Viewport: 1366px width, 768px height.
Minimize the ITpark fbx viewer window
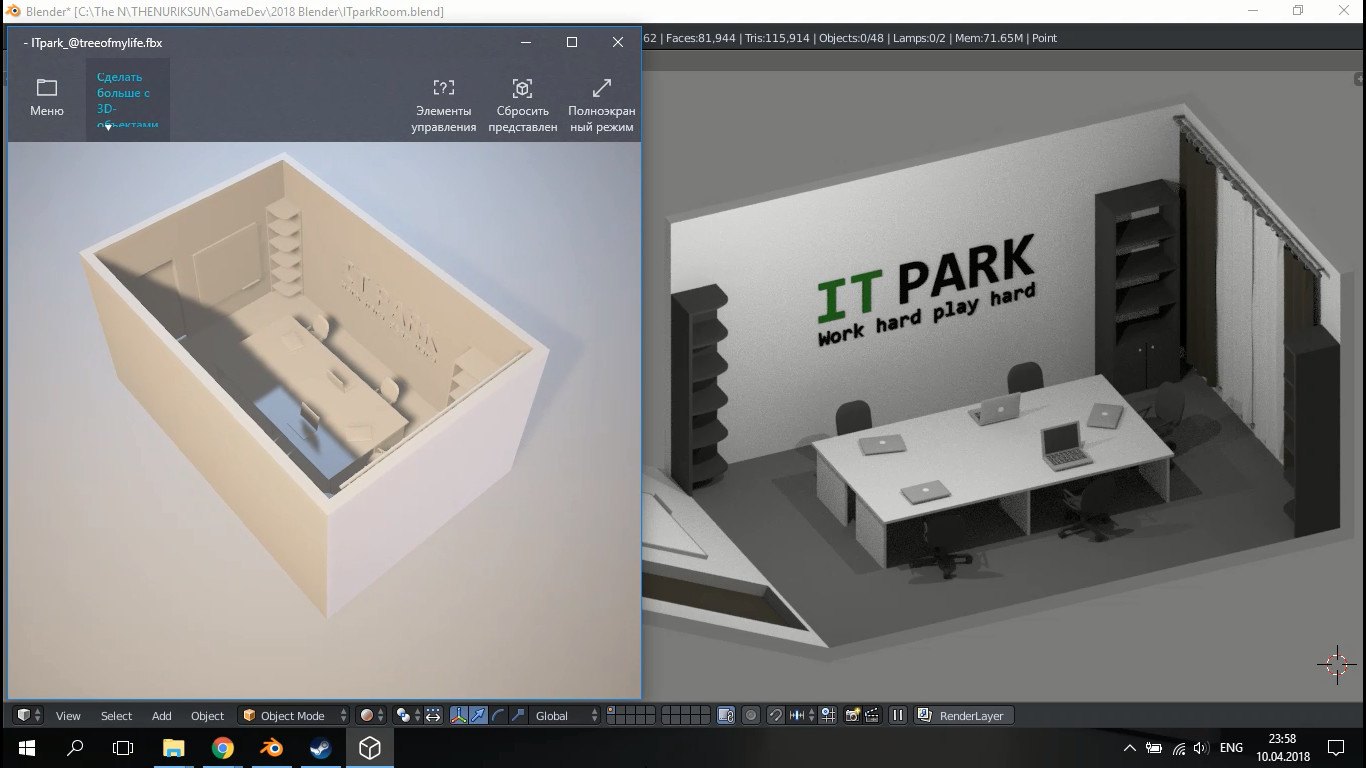(526, 42)
